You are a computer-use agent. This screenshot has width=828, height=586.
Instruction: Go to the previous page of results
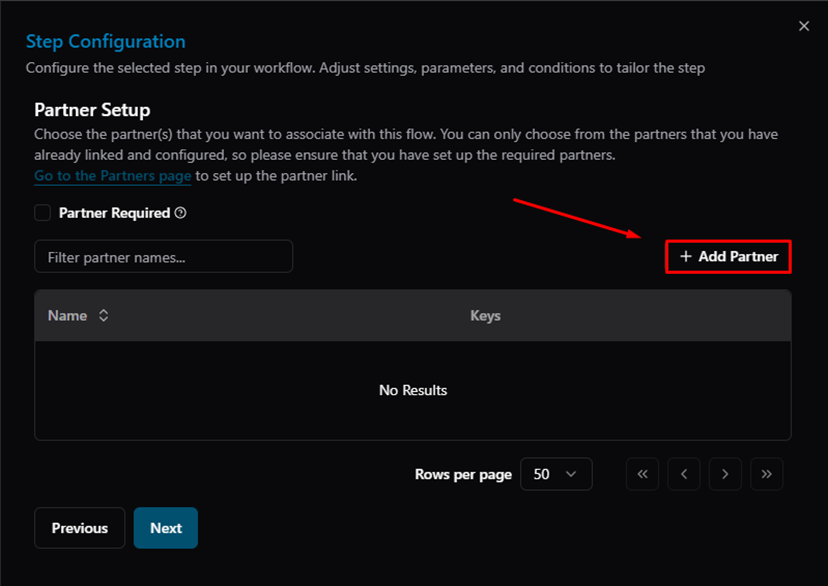(x=684, y=474)
